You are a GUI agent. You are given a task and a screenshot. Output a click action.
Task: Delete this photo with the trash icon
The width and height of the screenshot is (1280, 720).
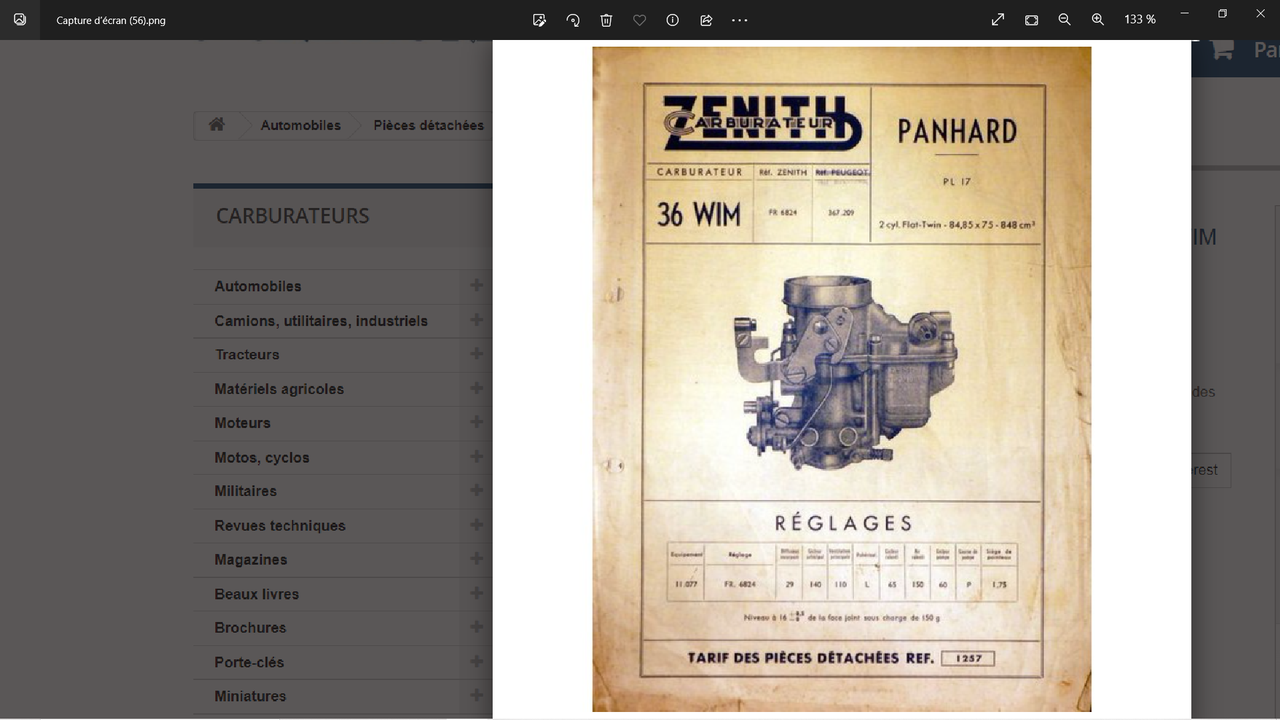(x=606, y=19)
